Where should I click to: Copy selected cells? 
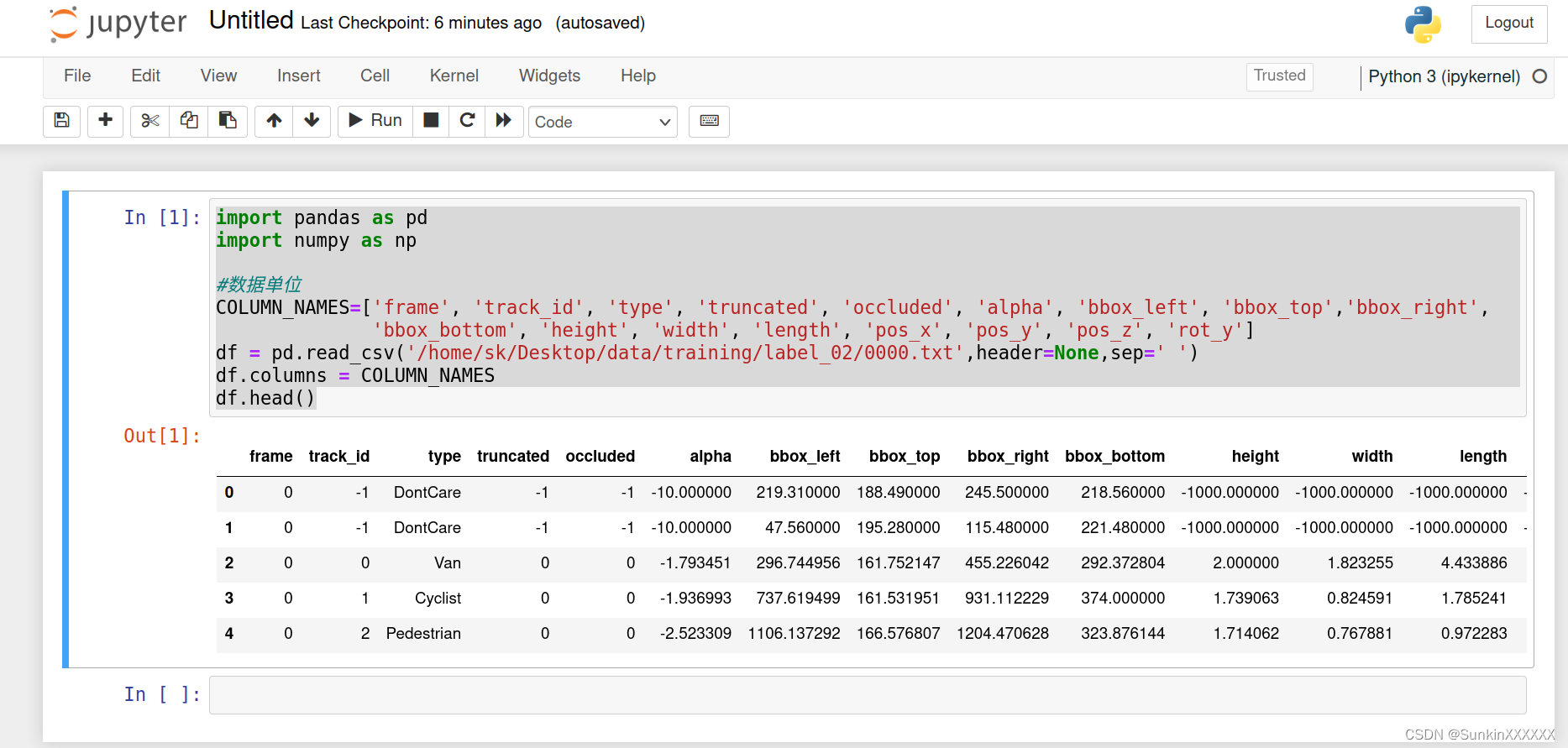[189, 121]
